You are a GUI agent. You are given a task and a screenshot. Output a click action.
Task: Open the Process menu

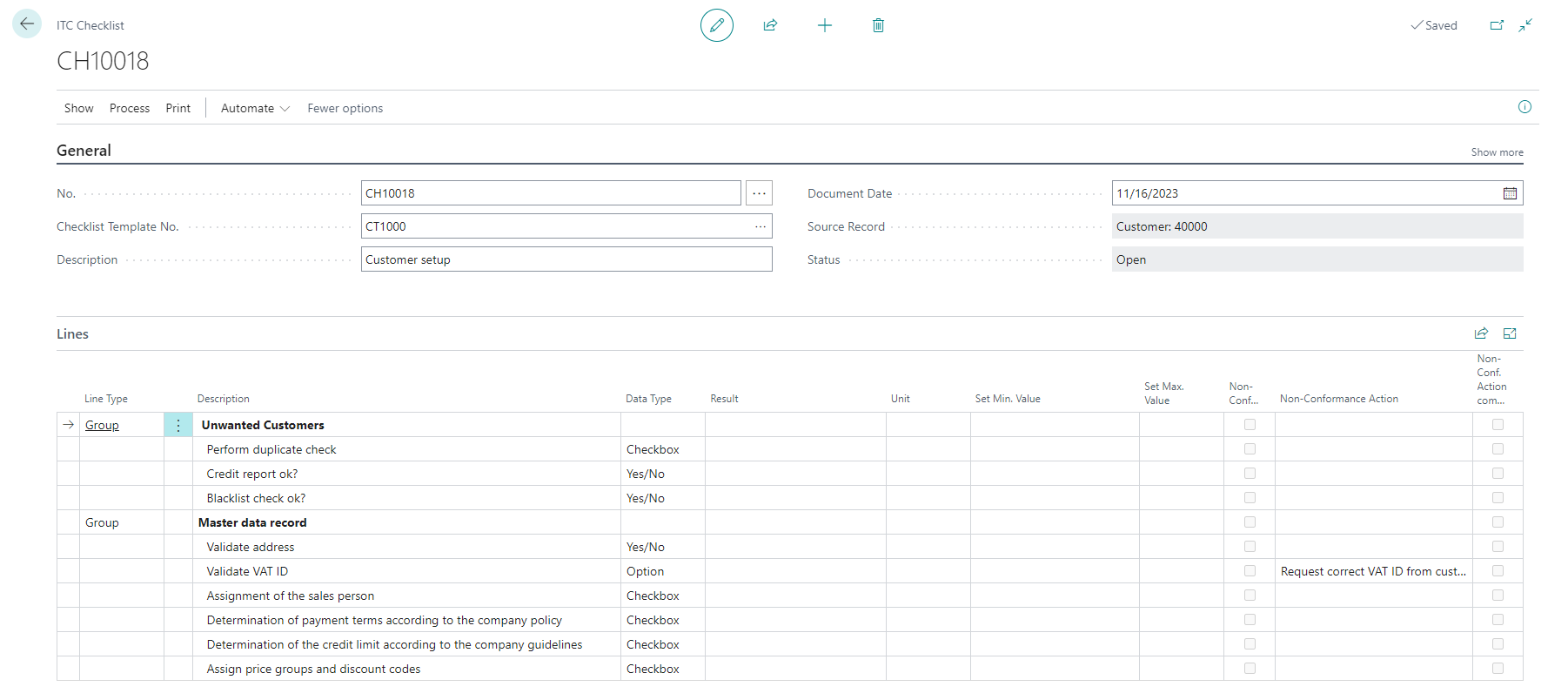point(130,108)
